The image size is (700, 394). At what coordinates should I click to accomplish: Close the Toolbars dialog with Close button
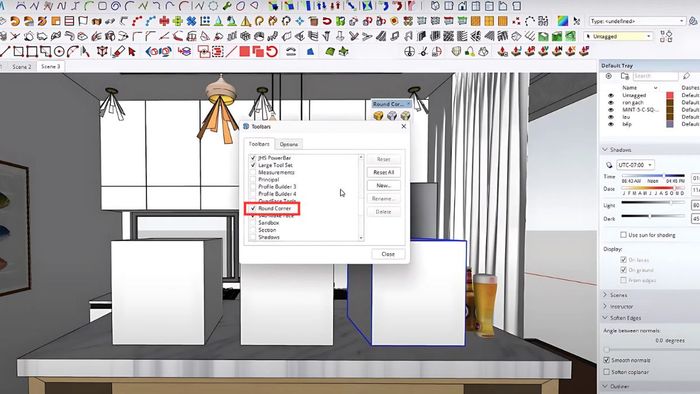tap(388, 254)
